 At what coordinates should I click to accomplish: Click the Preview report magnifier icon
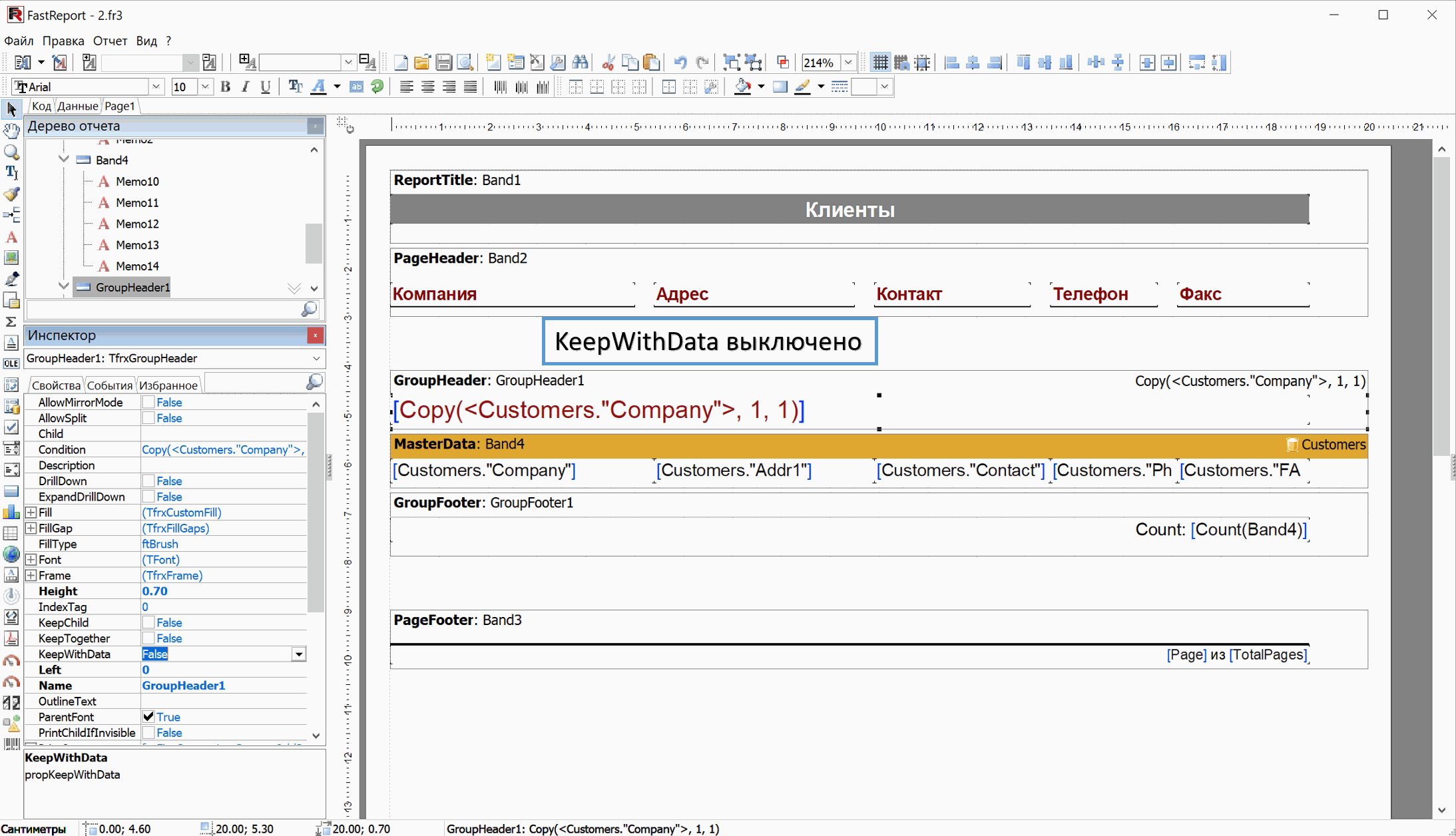pos(465,63)
